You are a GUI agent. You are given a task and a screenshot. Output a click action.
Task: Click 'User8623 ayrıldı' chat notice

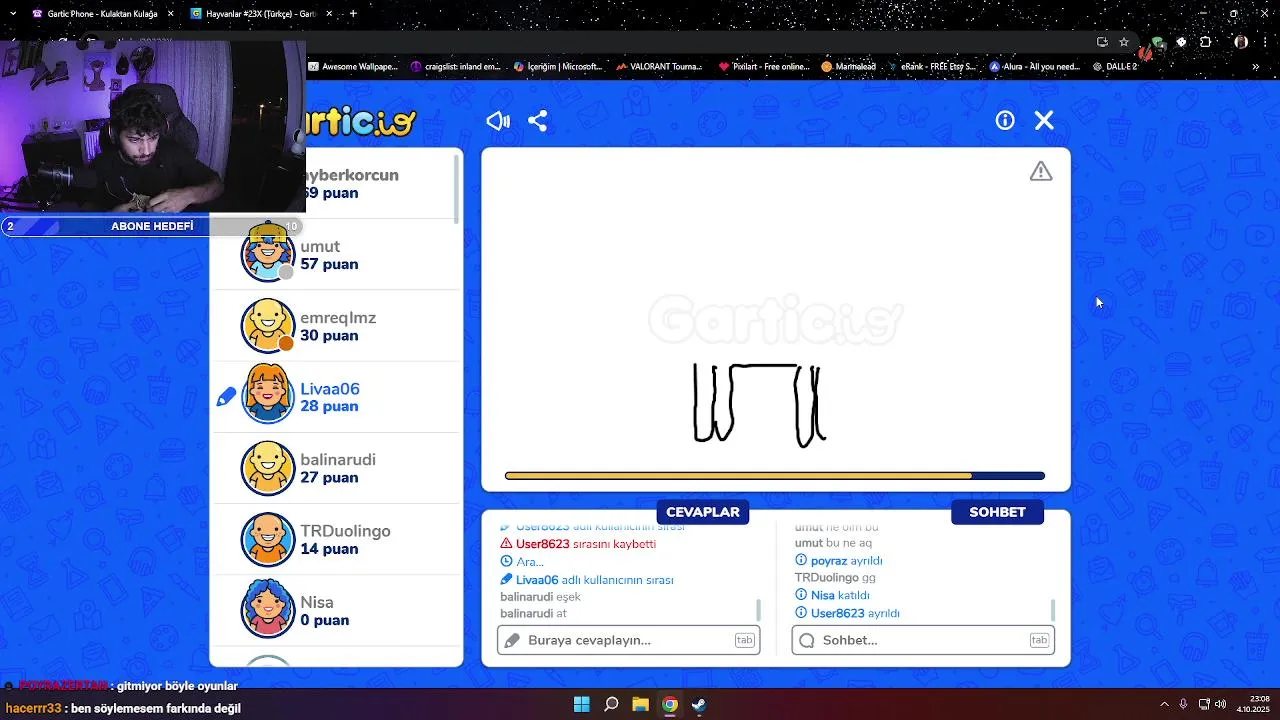click(x=847, y=613)
